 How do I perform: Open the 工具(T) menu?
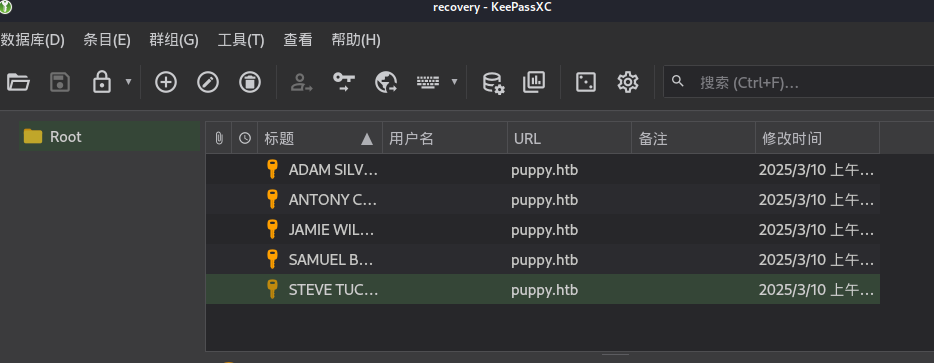(x=241, y=40)
